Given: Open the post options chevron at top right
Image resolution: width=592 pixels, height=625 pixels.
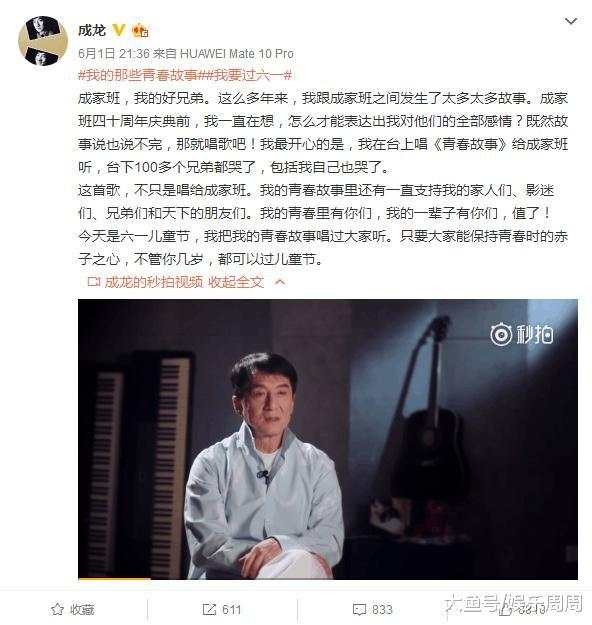Looking at the screenshot, I should (x=571, y=21).
